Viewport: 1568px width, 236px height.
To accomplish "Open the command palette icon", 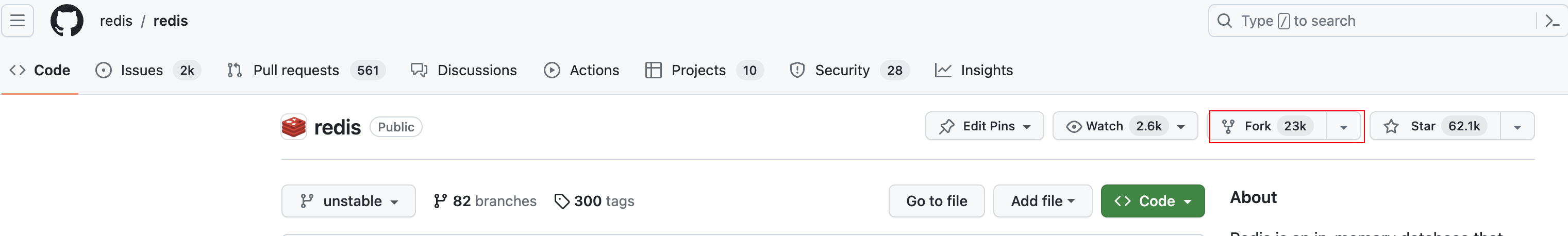I will click(x=1552, y=21).
